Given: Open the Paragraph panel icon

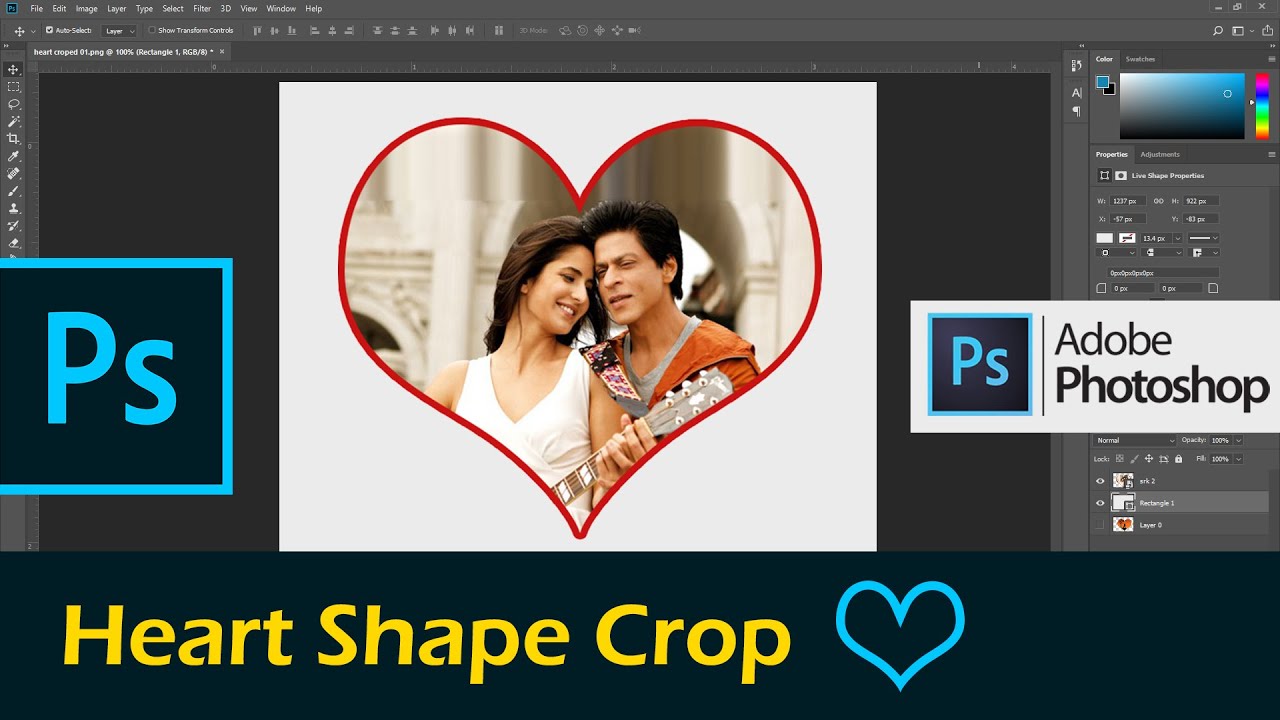Looking at the screenshot, I should tap(1076, 111).
